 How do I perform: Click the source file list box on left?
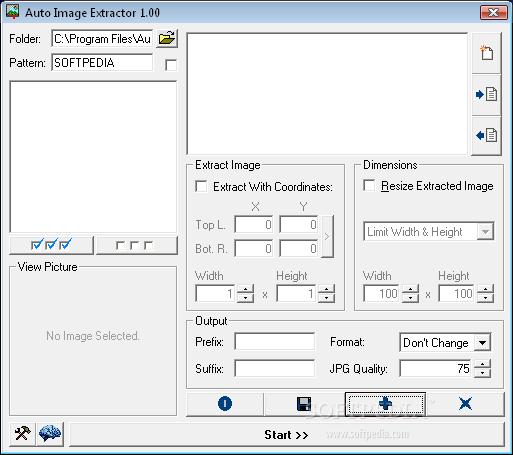point(93,157)
